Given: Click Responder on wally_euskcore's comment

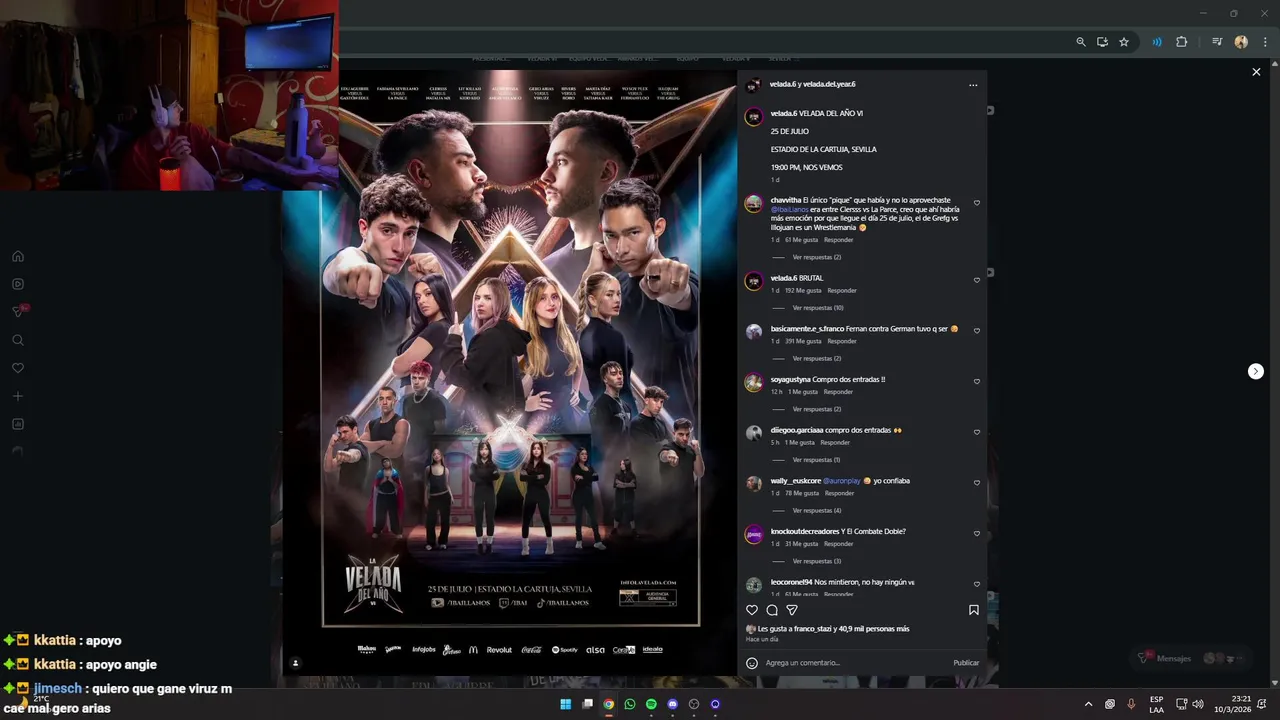Looking at the screenshot, I should point(839,493).
